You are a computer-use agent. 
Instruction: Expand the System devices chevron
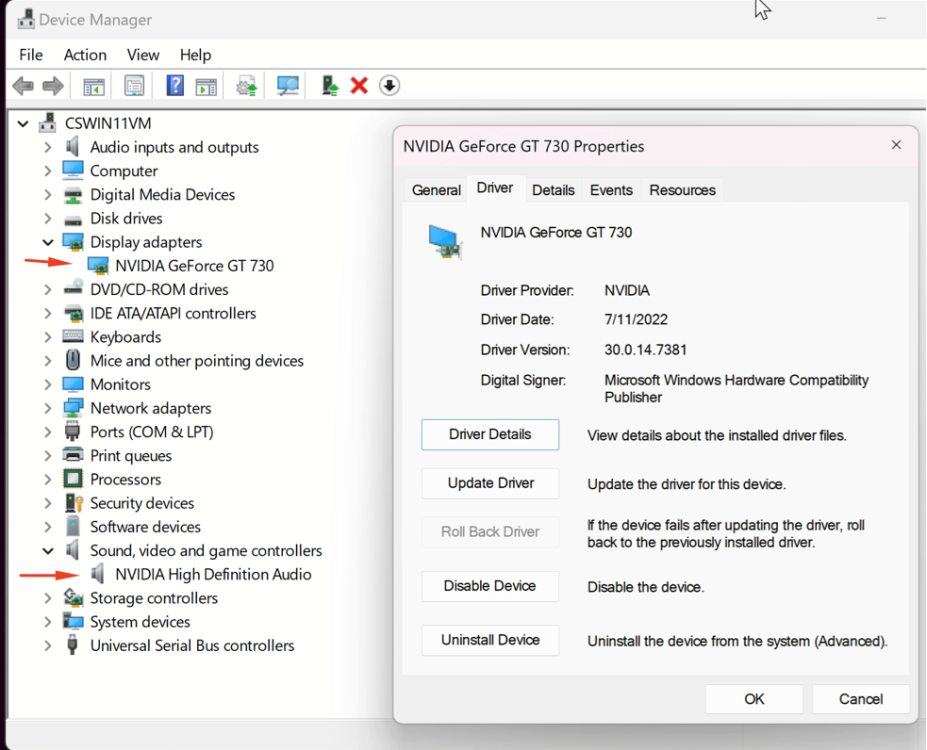point(48,622)
